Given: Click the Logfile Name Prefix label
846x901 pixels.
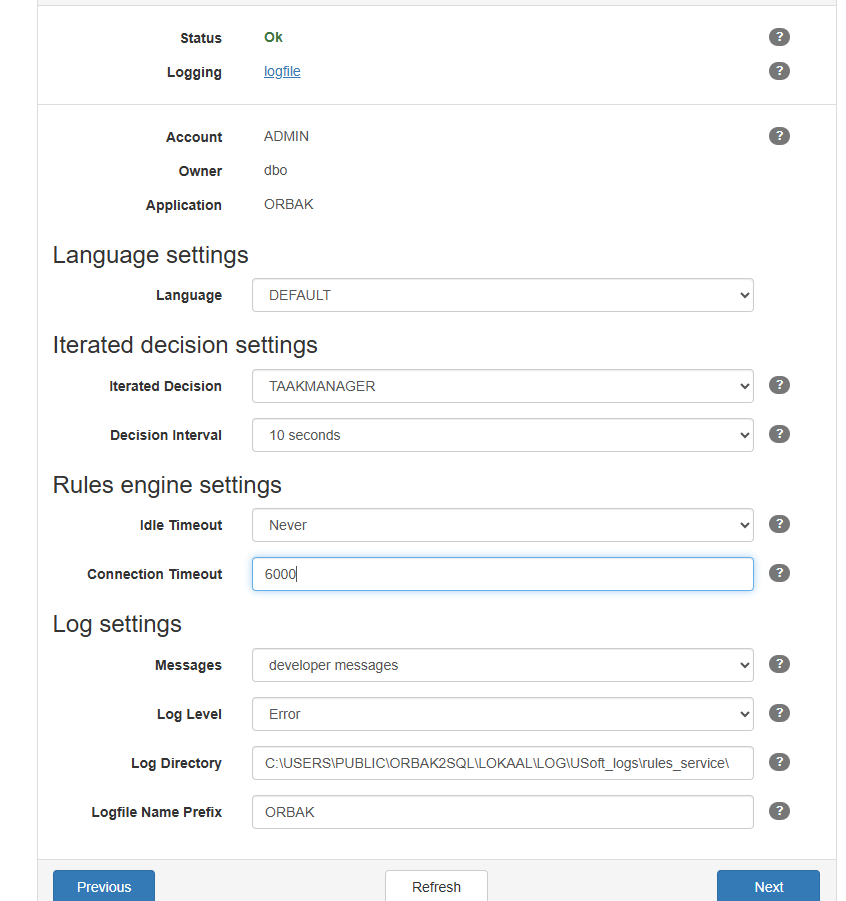Looking at the screenshot, I should [157, 812].
